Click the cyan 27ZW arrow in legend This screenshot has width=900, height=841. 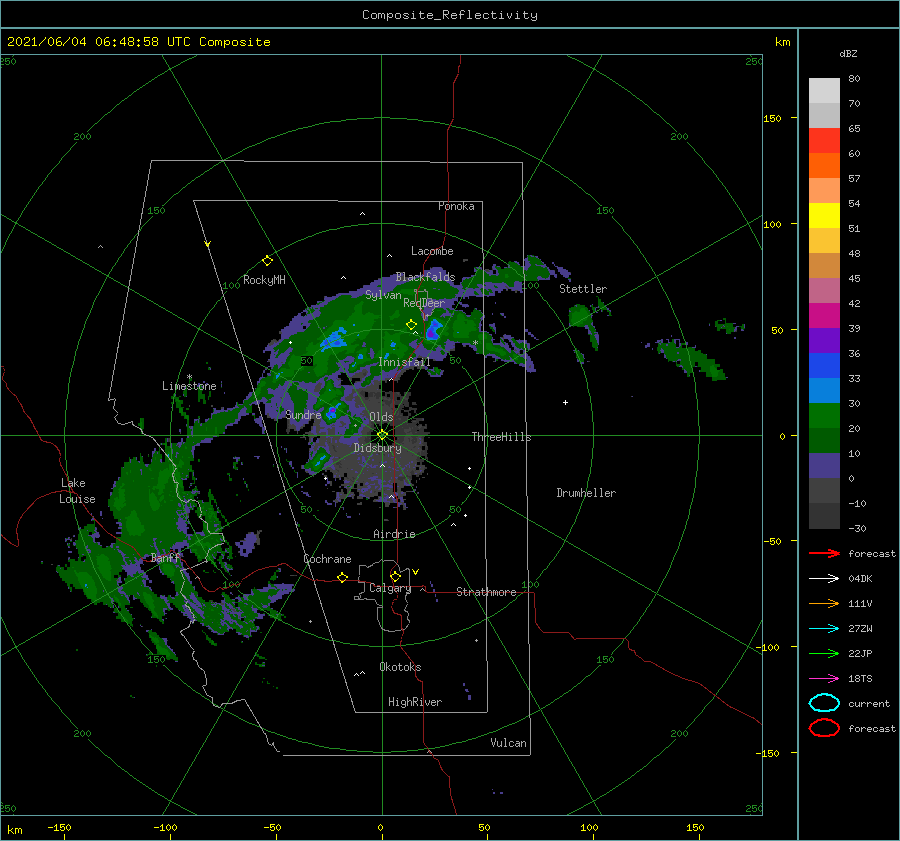pos(824,629)
